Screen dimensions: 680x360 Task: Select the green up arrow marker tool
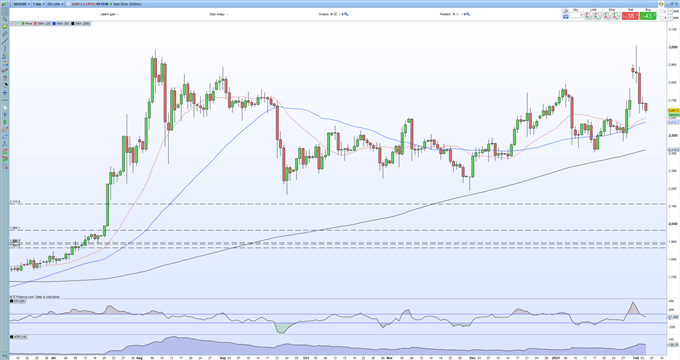click(x=5, y=122)
